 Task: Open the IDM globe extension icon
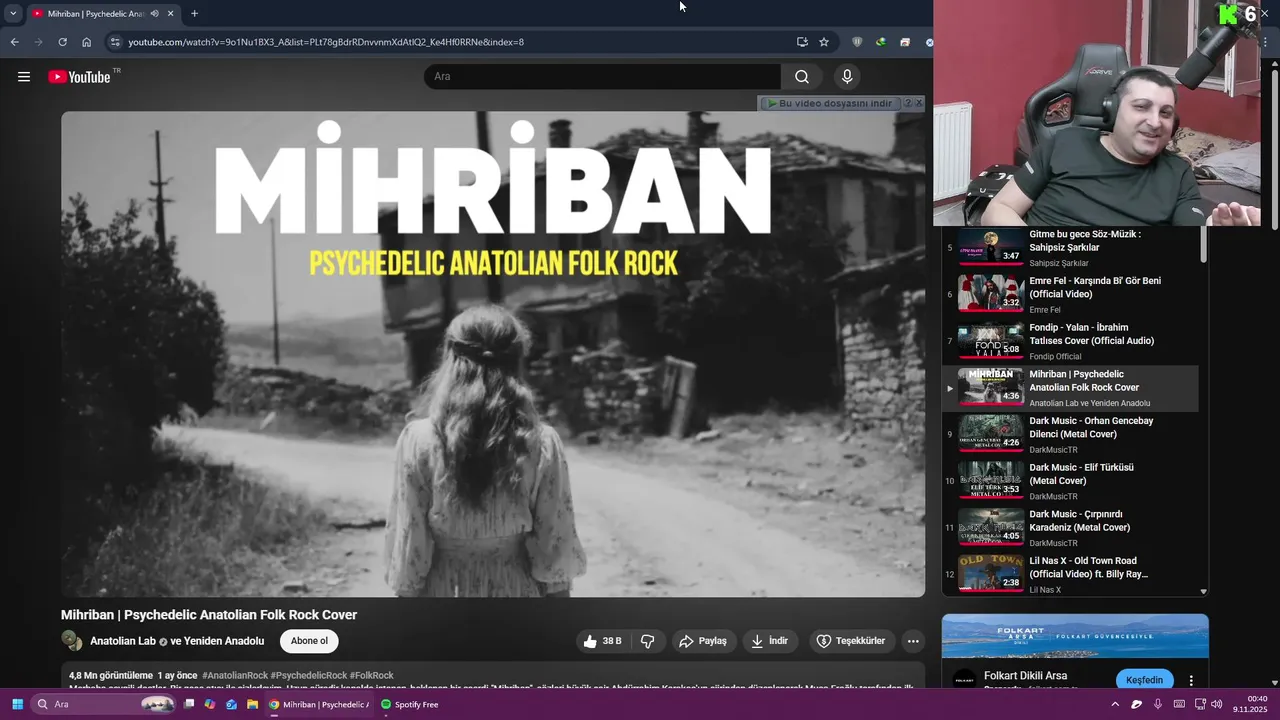click(881, 42)
